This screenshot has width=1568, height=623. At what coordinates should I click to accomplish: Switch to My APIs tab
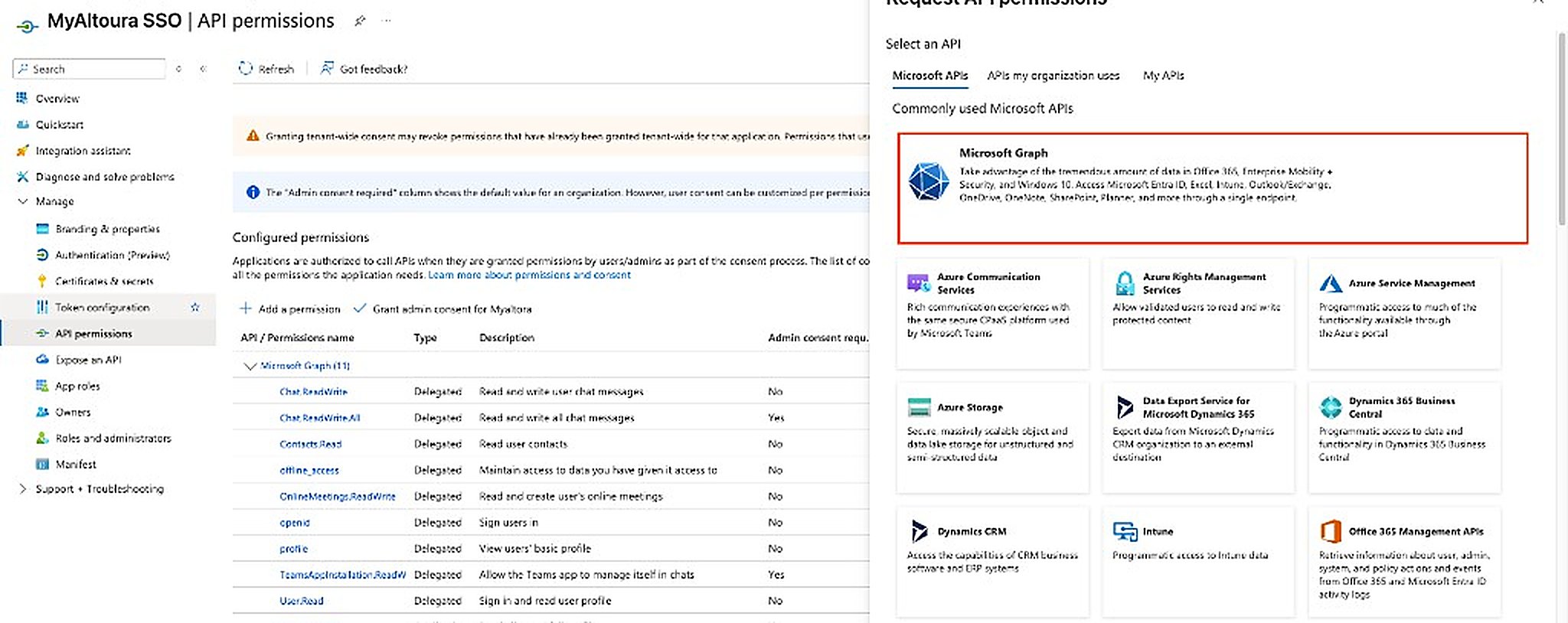(x=1163, y=75)
